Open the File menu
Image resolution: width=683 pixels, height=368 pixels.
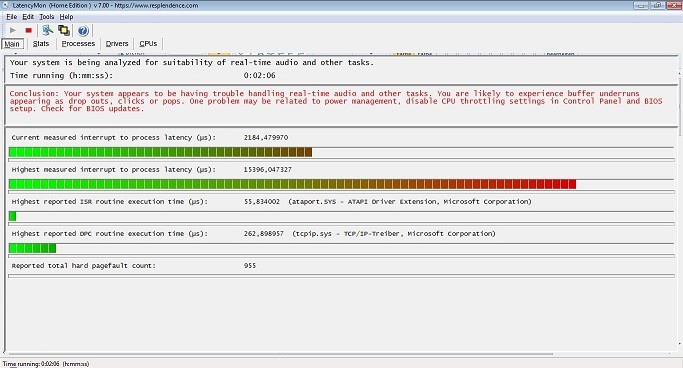click(11, 17)
